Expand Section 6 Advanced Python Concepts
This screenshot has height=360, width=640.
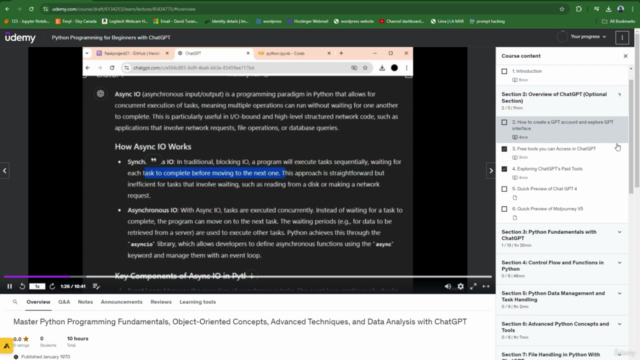(x=620, y=324)
